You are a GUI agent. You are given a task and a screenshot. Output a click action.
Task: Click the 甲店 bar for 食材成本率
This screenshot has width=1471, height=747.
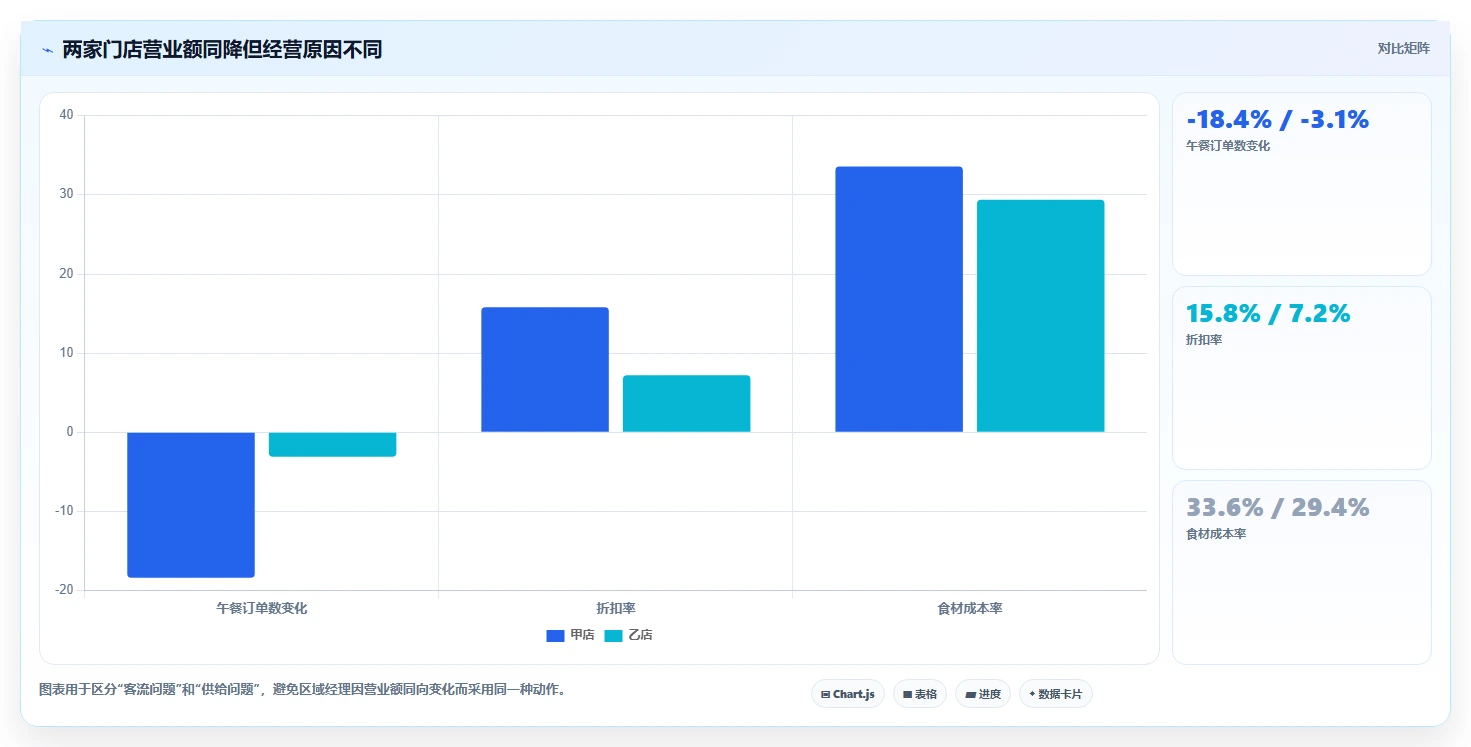point(899,299)
